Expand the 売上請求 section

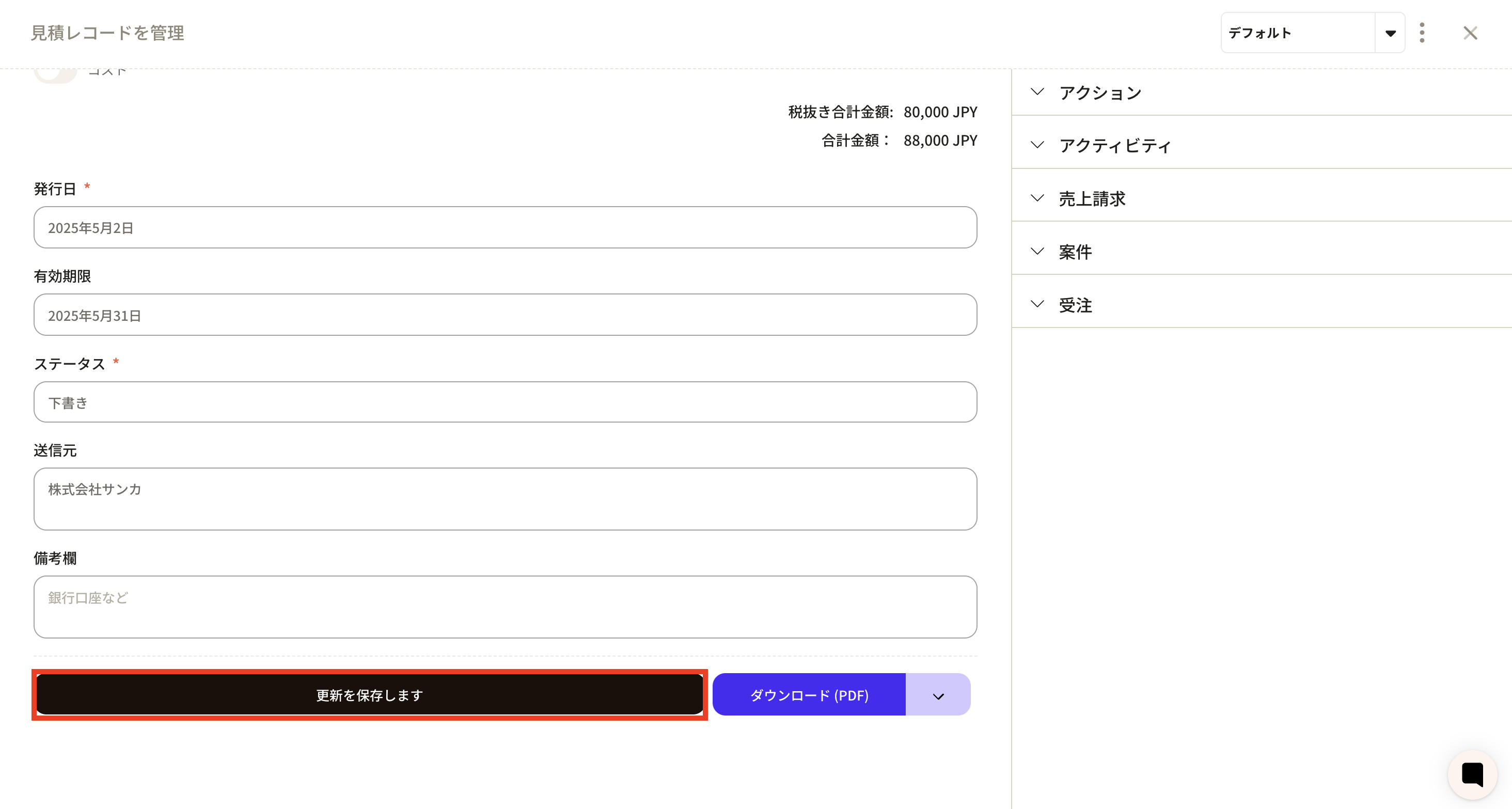[x=1092, y=199]
